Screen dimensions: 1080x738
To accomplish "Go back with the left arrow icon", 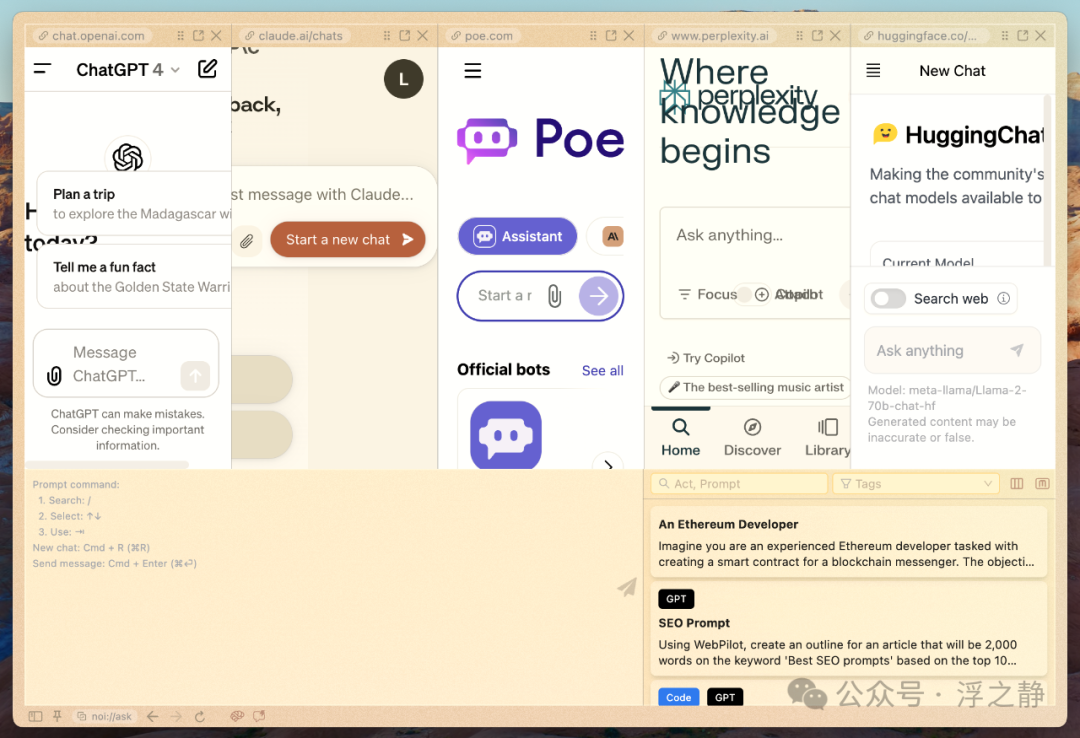I will pyautogui.click(x=152, y=717).
